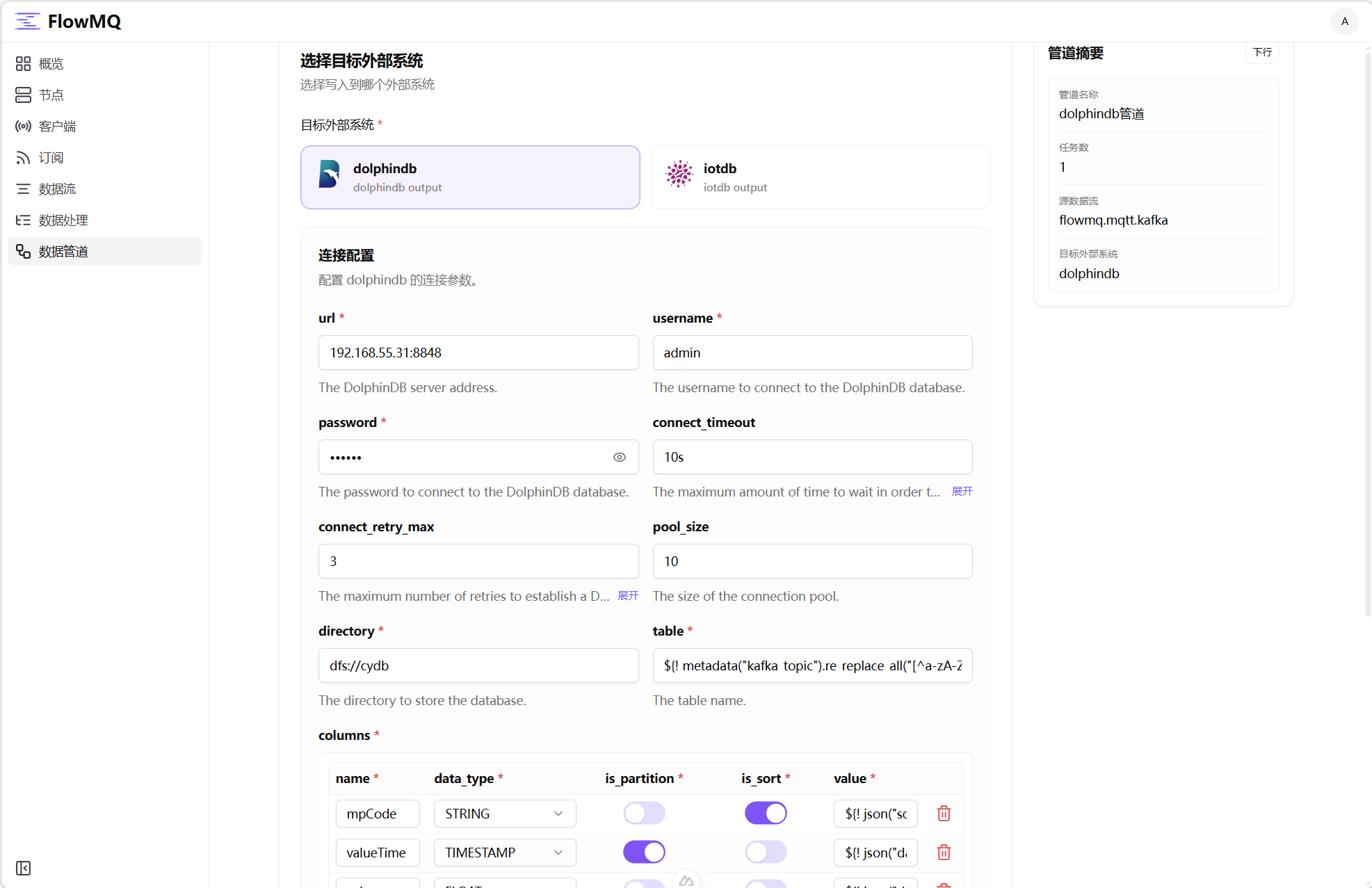
Task: Open the STRING data_type dropdown
Action: (x=504, y=814)
